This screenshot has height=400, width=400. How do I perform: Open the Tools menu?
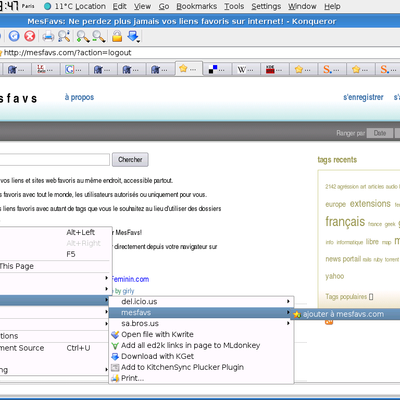point(234,6)
